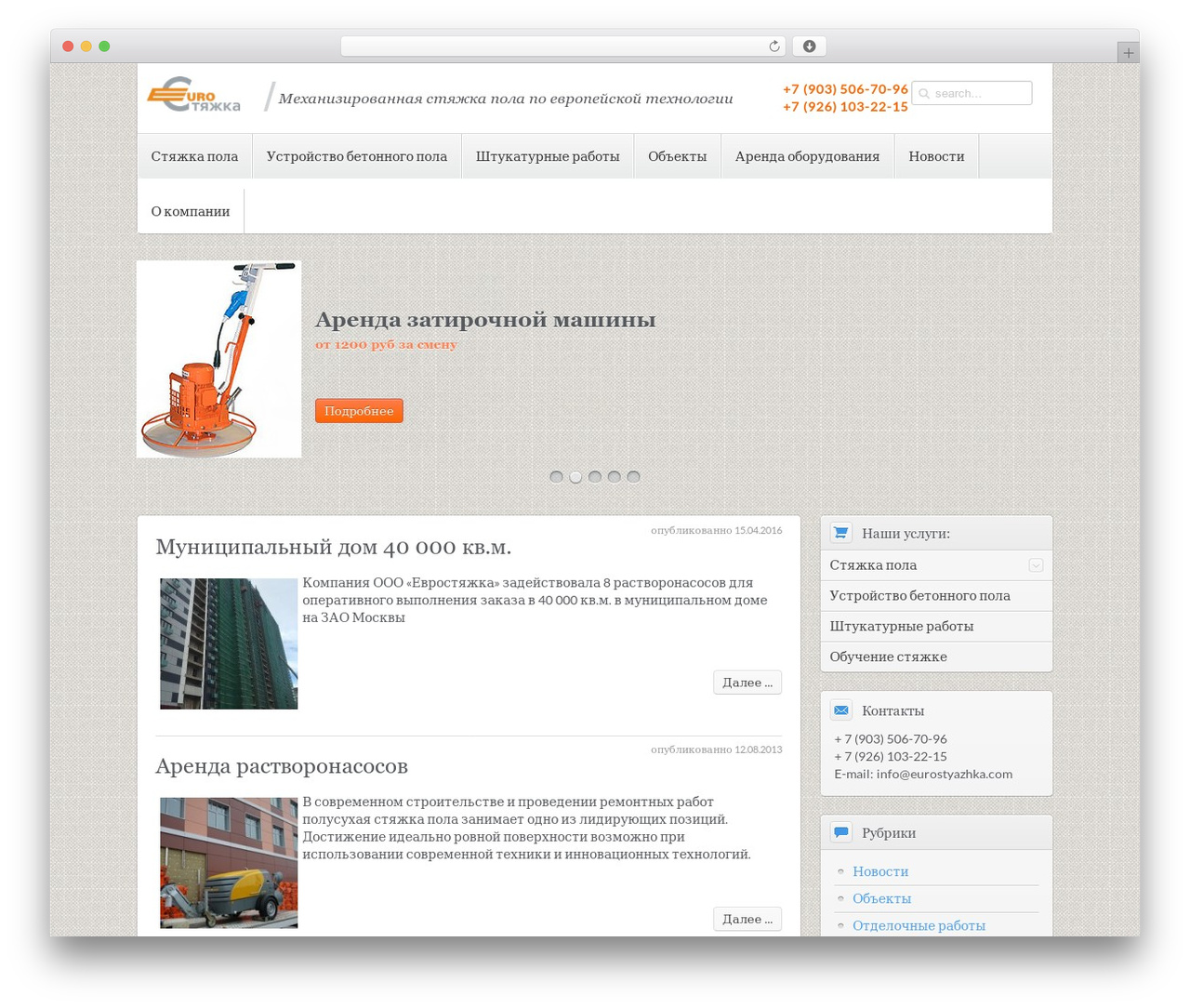
Task: Click the envelope icon beside Контакты
Action: (x=840, y=710)
